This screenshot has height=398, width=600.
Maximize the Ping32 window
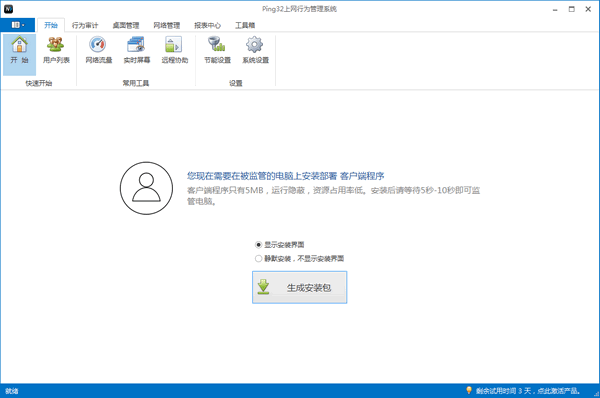[572, 9]
